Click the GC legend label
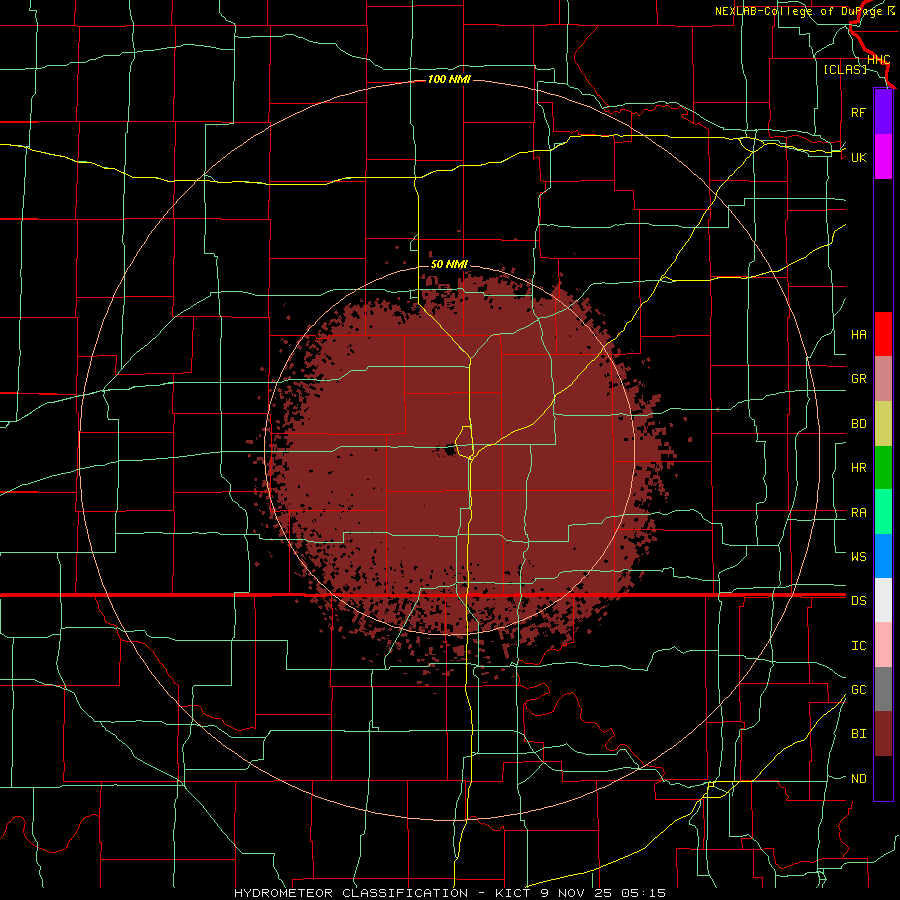The width and height of the screenshot is (900, 900). click(x=858, y=690)
